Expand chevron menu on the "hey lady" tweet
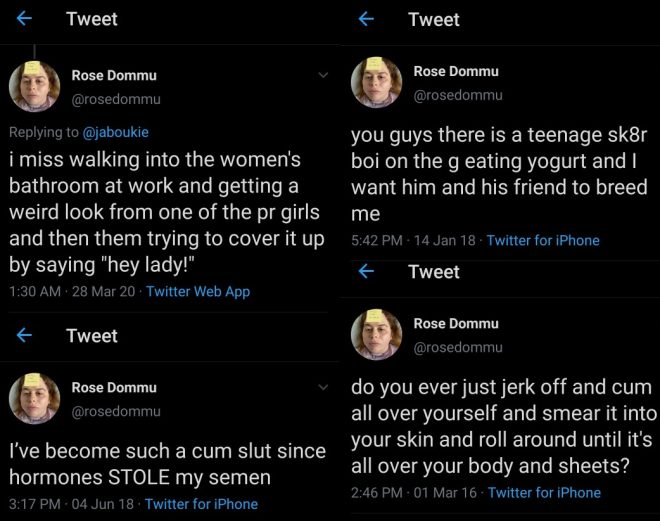This screenshot has height=521, width=660. coord(323,75)
